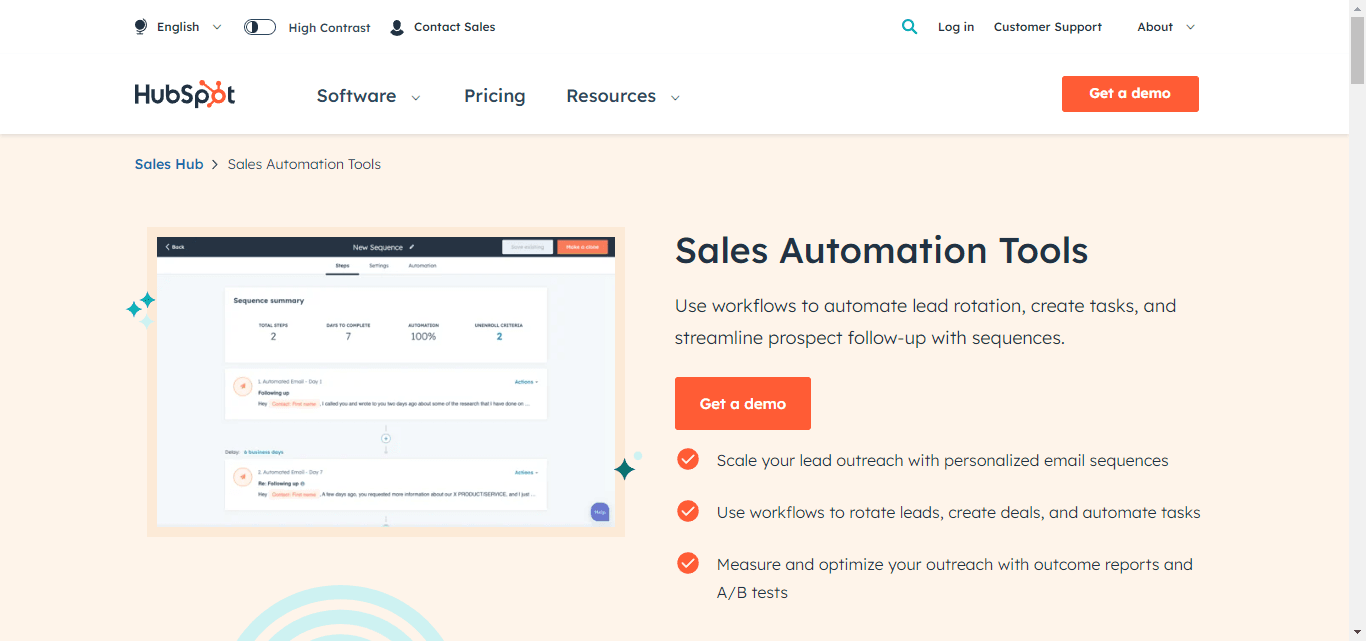Image resolution: width=1366 pixels, height=641 pixels.
Task: Open the search magnifying glass
Action: click(909, 27)
